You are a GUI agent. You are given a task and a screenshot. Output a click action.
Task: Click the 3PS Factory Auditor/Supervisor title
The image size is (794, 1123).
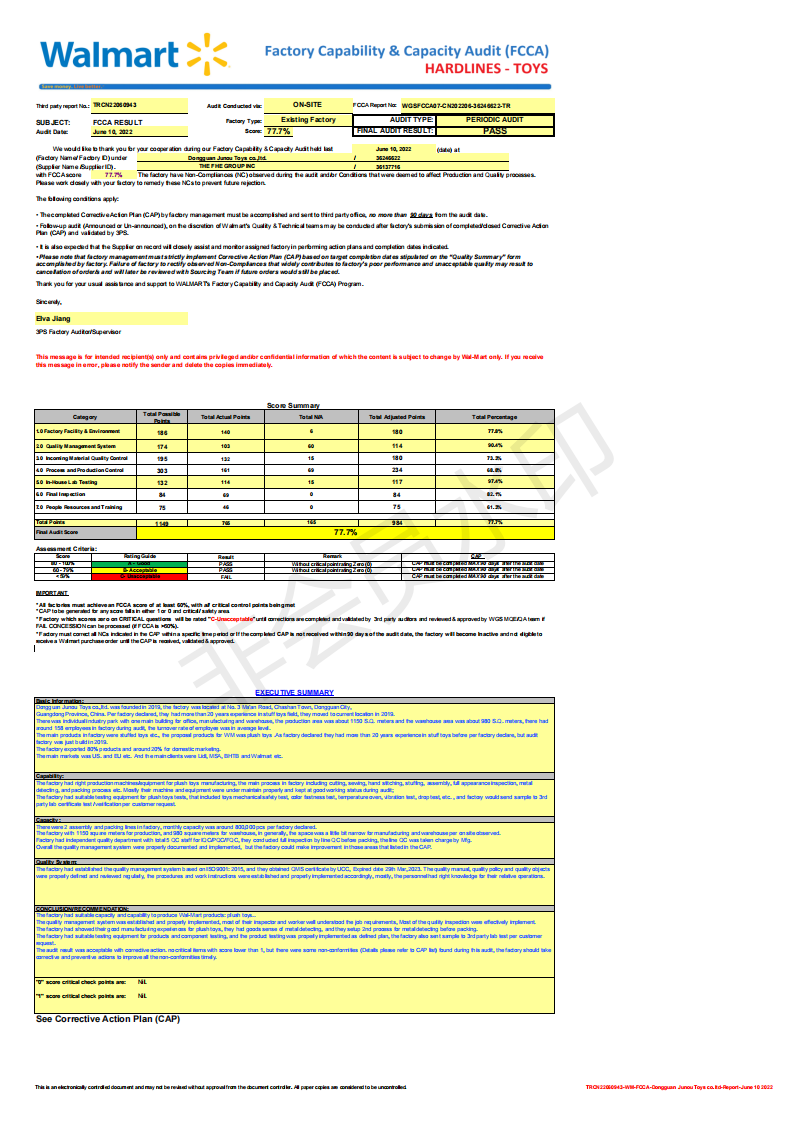click(x=79, y=332)
